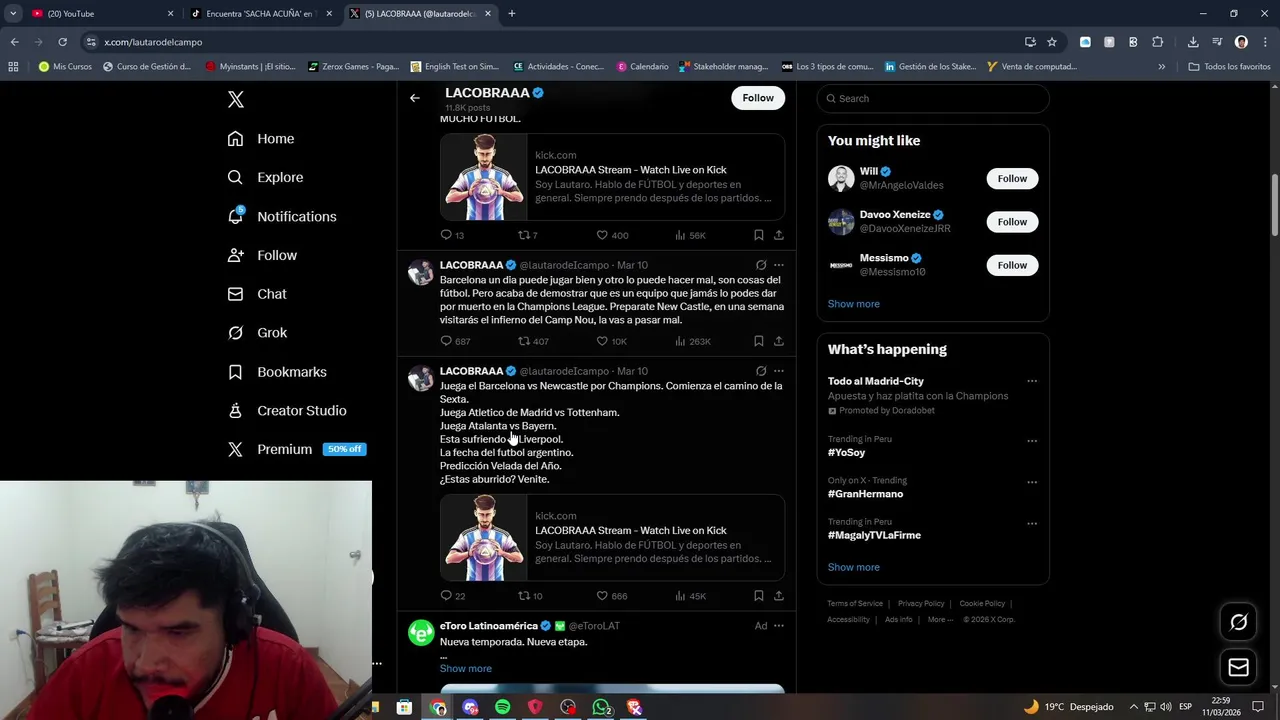Screen dimensions: 1280x720
Task: Open more options for Todo al Madrid-City
Action: click(x=1032, y=381)
